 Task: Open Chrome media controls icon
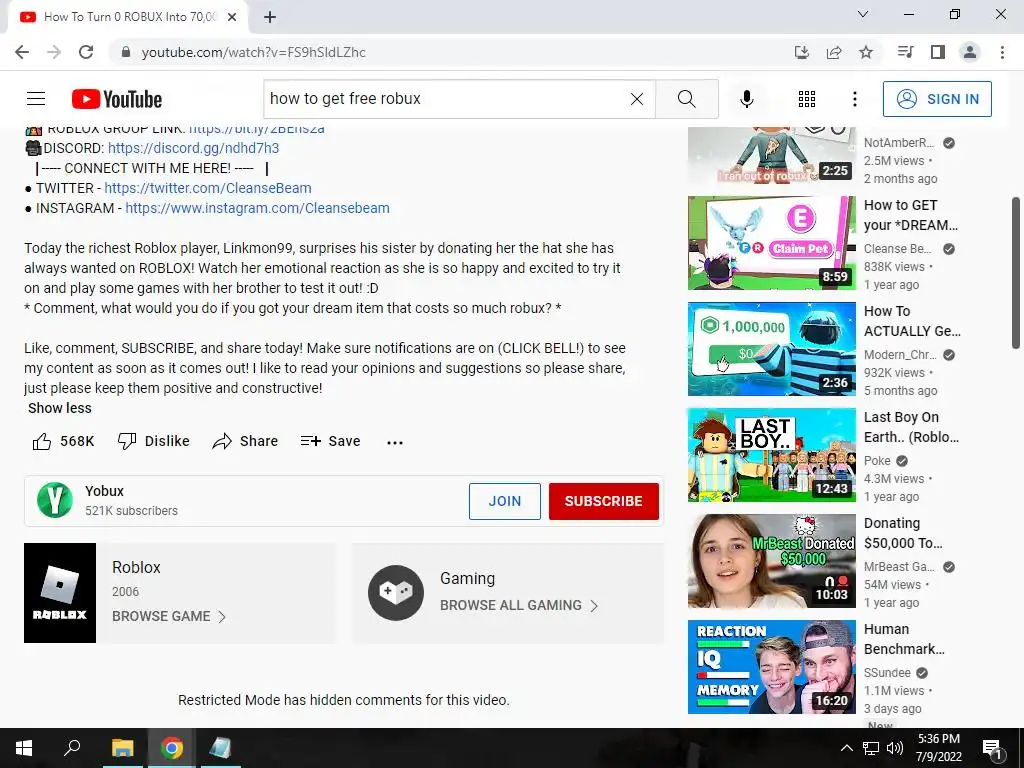click(x=905, y=52)
